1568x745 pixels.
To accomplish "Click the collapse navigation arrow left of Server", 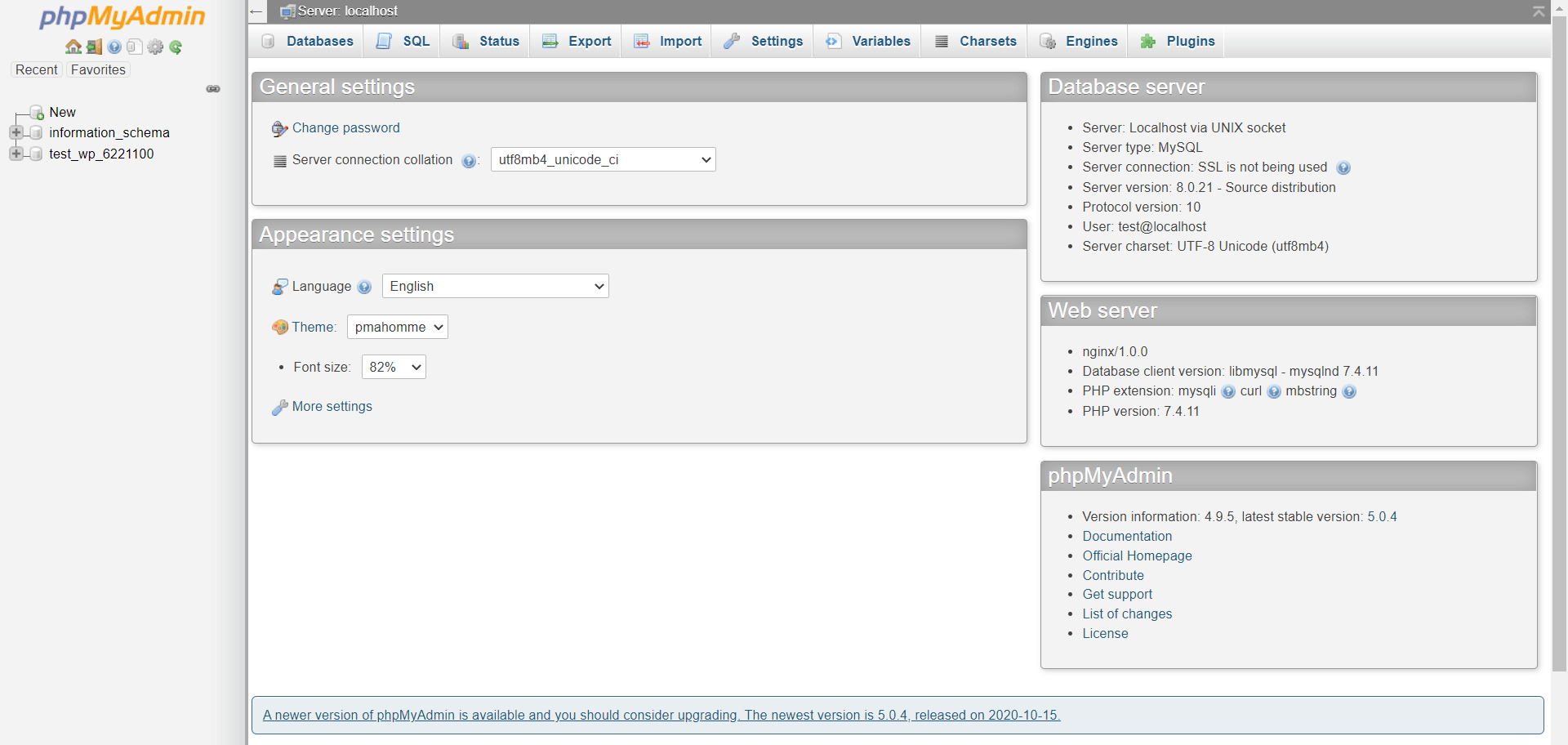I will pos(256,11).
